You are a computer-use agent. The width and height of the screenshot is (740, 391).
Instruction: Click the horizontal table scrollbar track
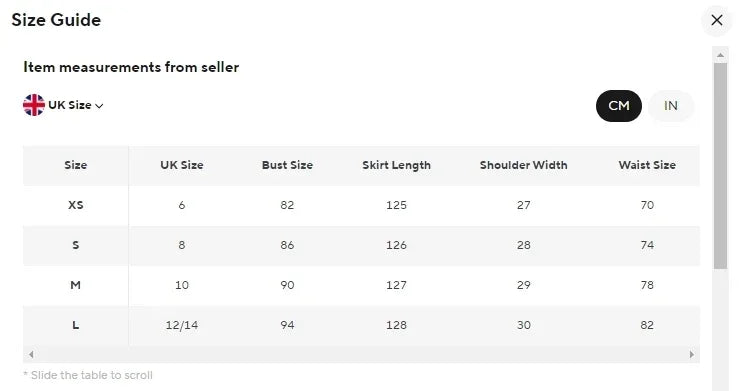[362, 354]
